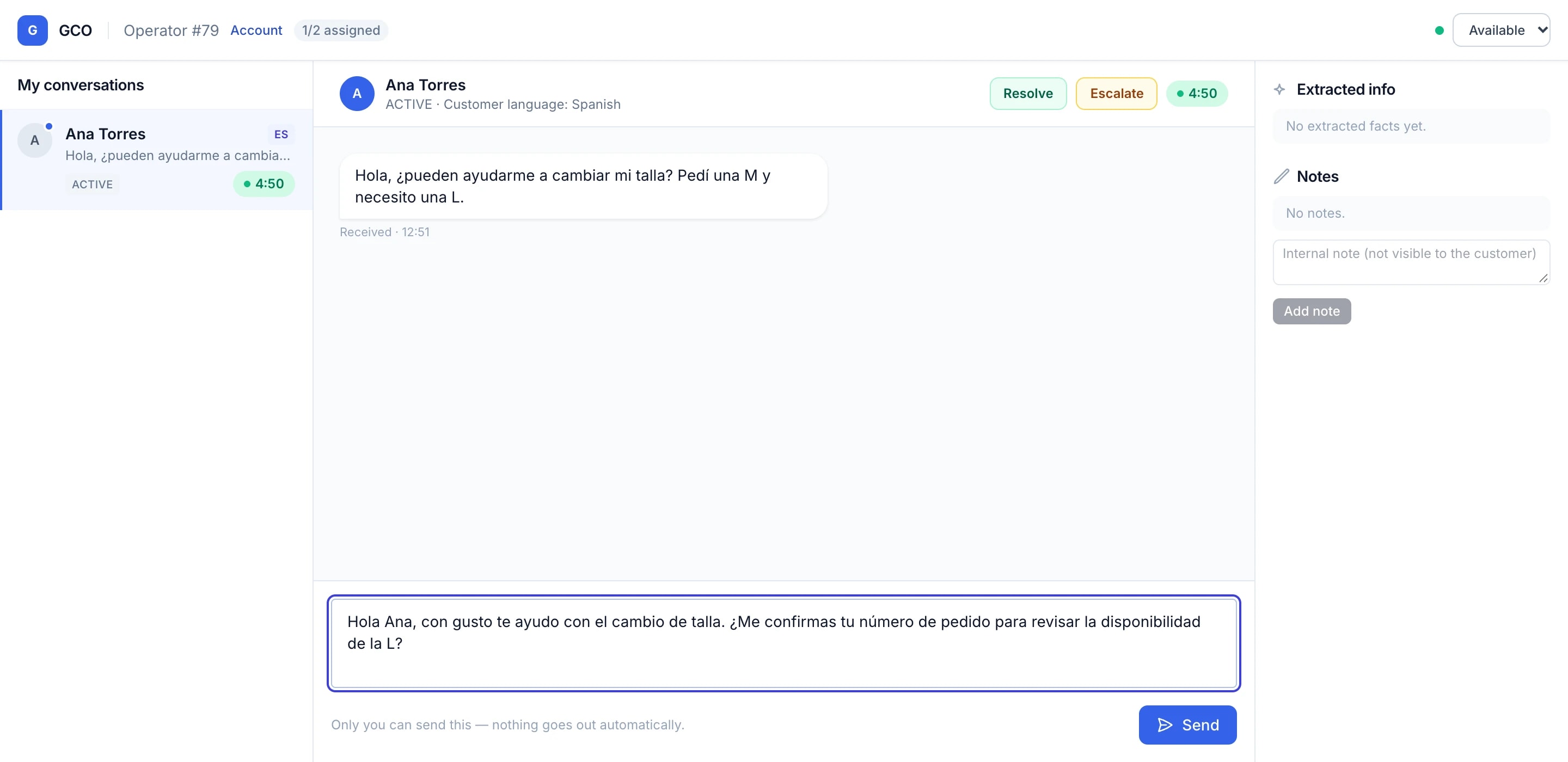Click the customer message bubble
This screenshot has width=1568, height=762.
pyautogui.click(x=583, y=186)
